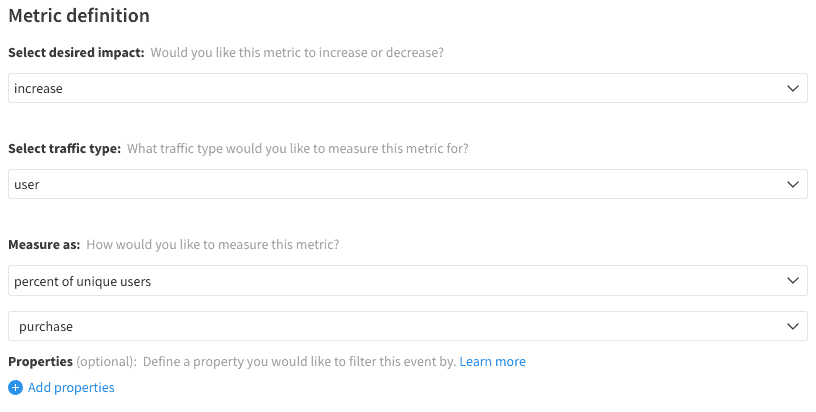The image size is (816, 412).
Task: Click the Metric definition heading
Action: 79,16
